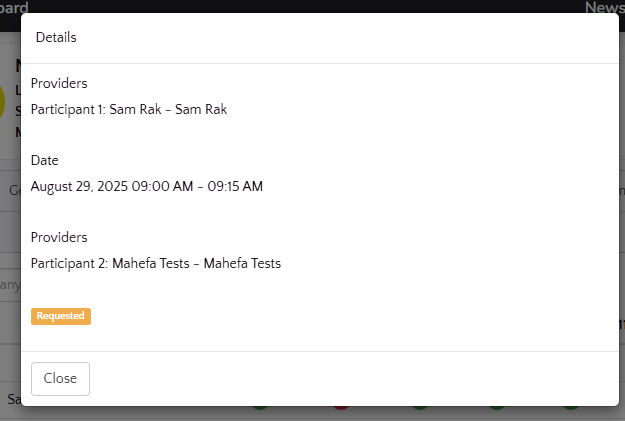Click the rightmost green status dot
Viewport: 625px width, 421px height.
pyautogui.click(x=570, y=408)
